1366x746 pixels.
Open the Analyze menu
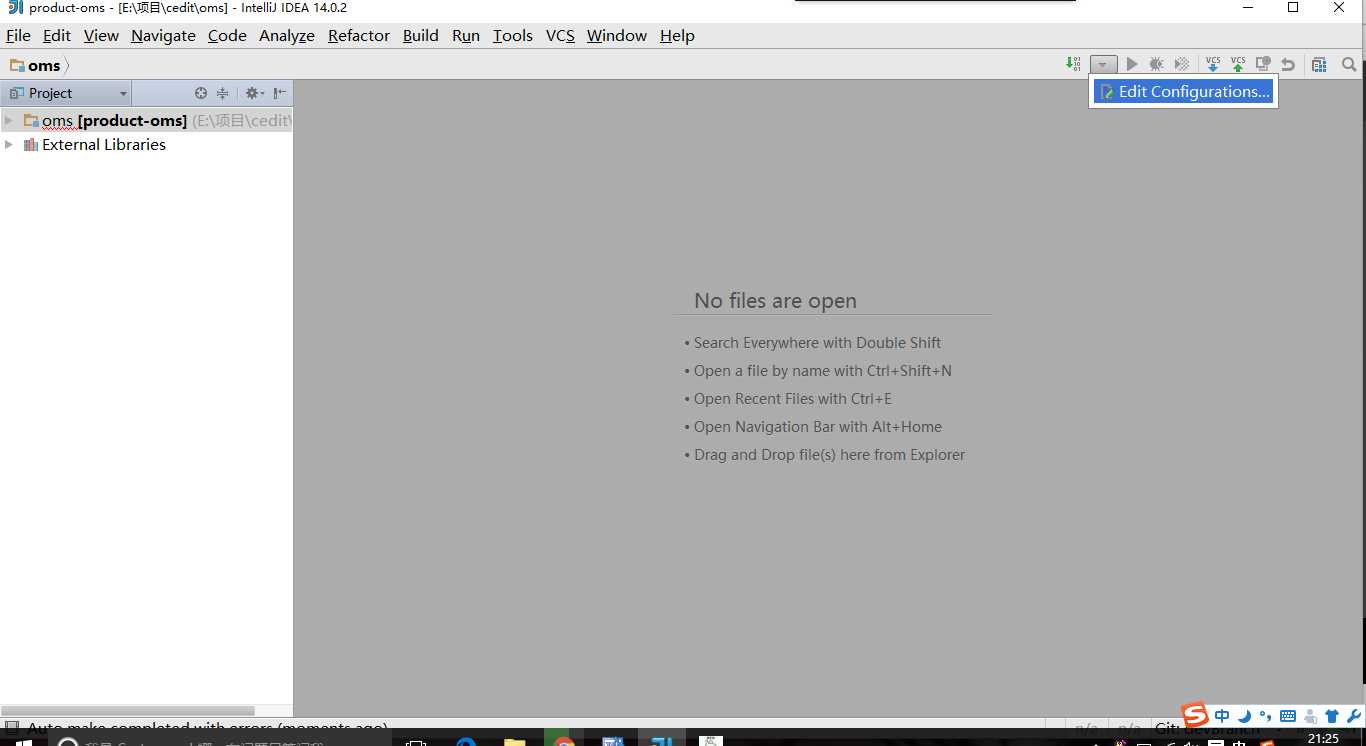pos(287,35)
